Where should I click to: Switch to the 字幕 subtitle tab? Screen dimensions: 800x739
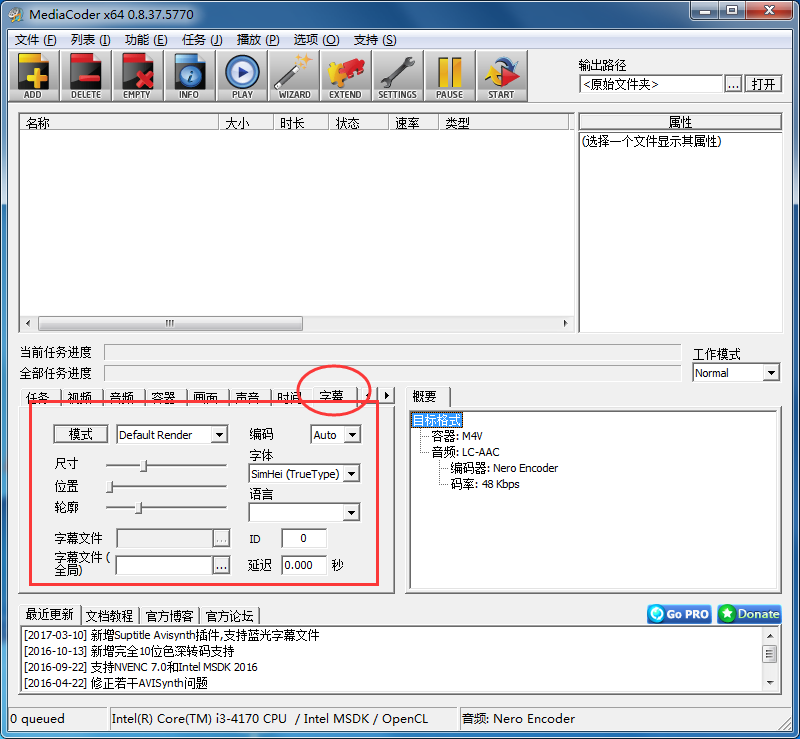coord(330,396)
